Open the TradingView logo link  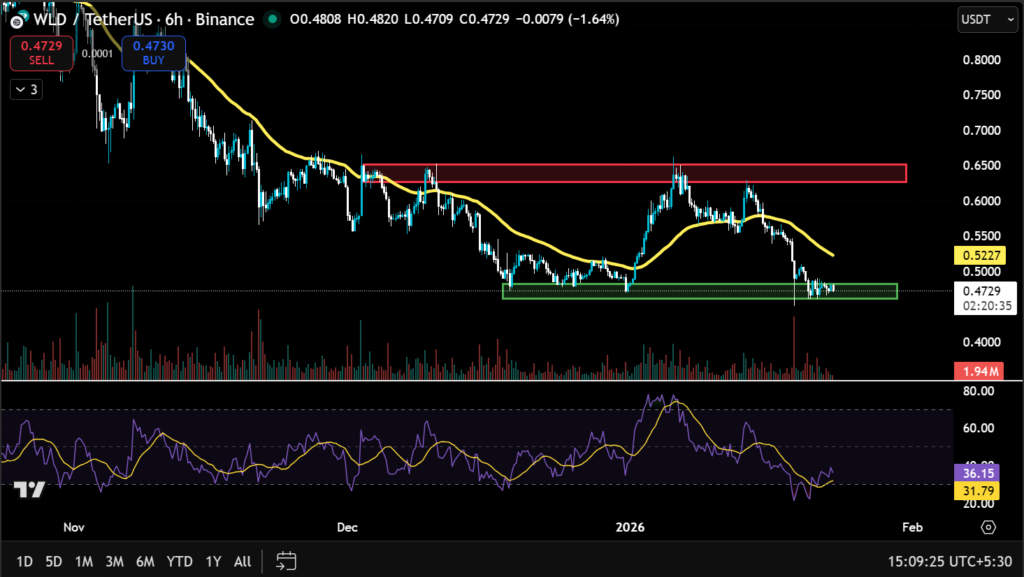click(28, 489)
